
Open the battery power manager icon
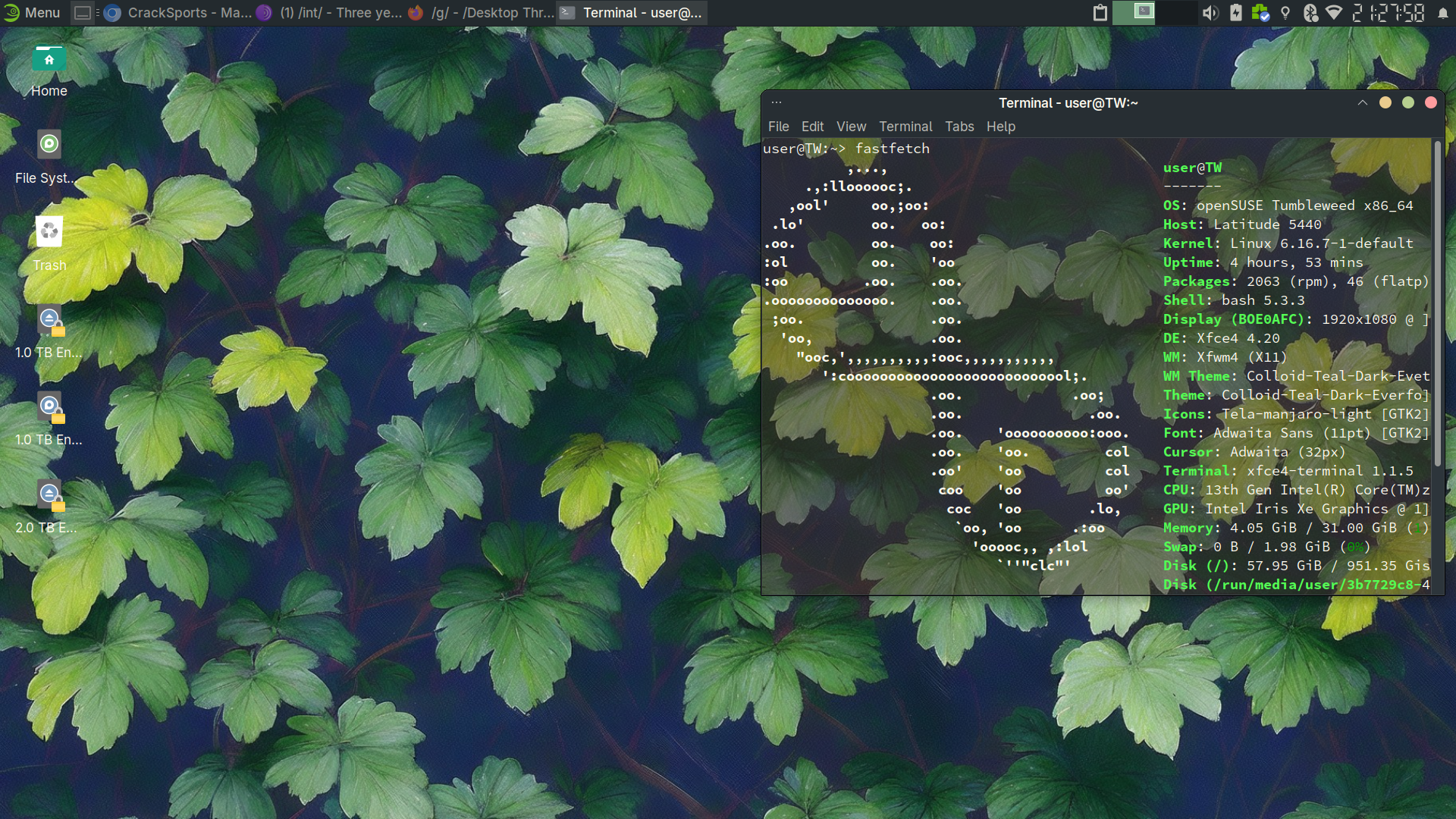[x=1236, y=13]
